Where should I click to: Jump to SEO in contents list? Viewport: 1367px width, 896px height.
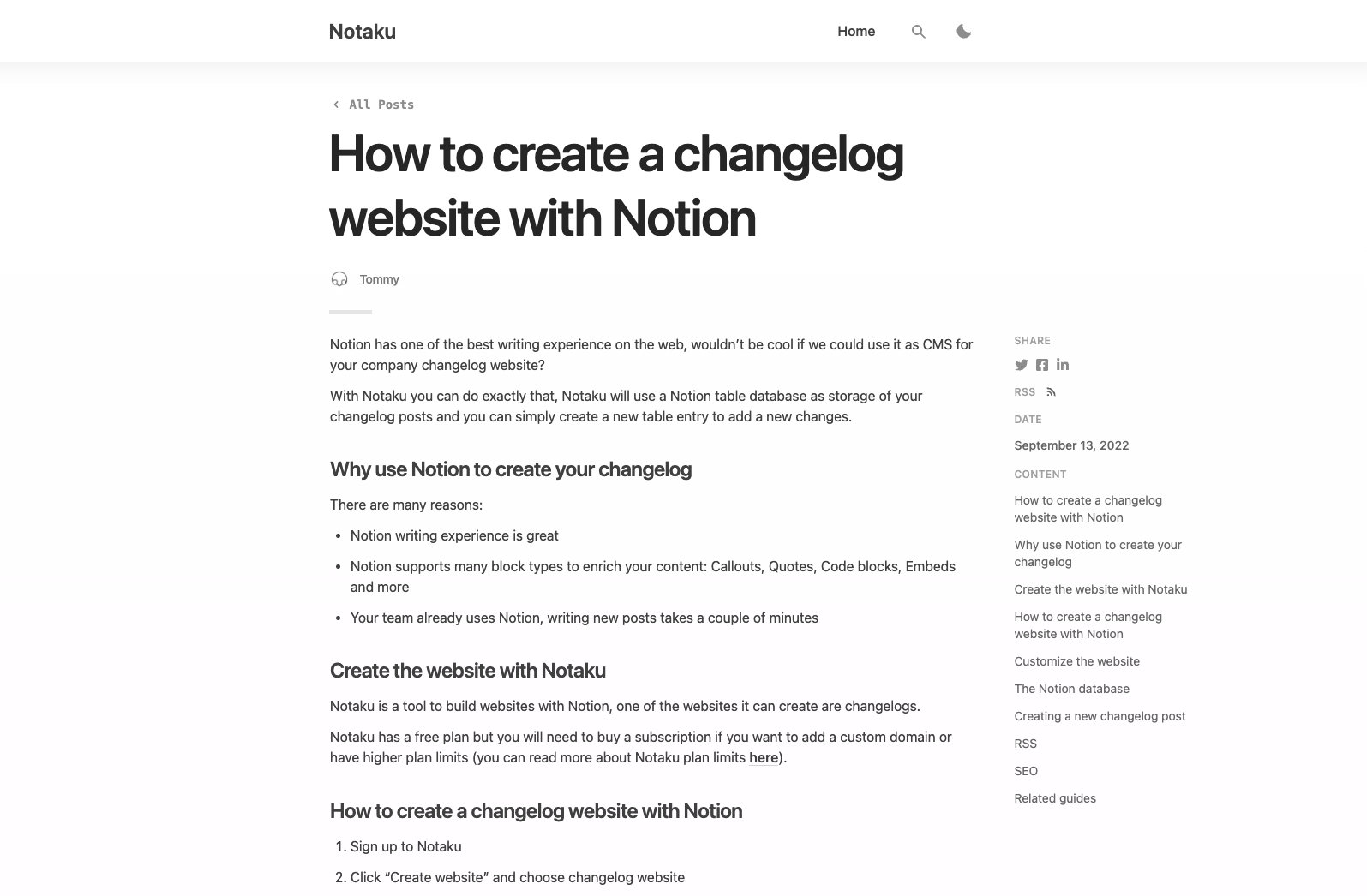click(1026, 771)
